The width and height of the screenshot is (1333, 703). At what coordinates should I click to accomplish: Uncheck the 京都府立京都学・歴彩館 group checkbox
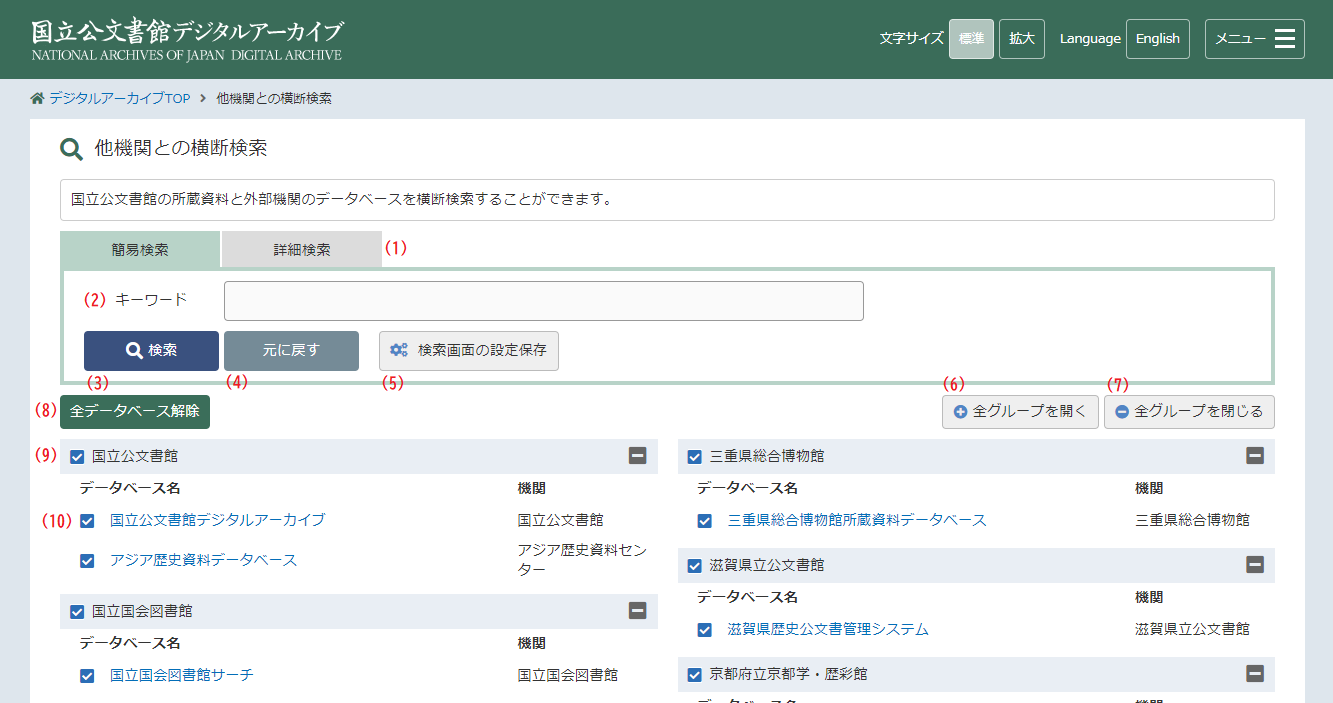pyautogui.click(x=695, y=675)
